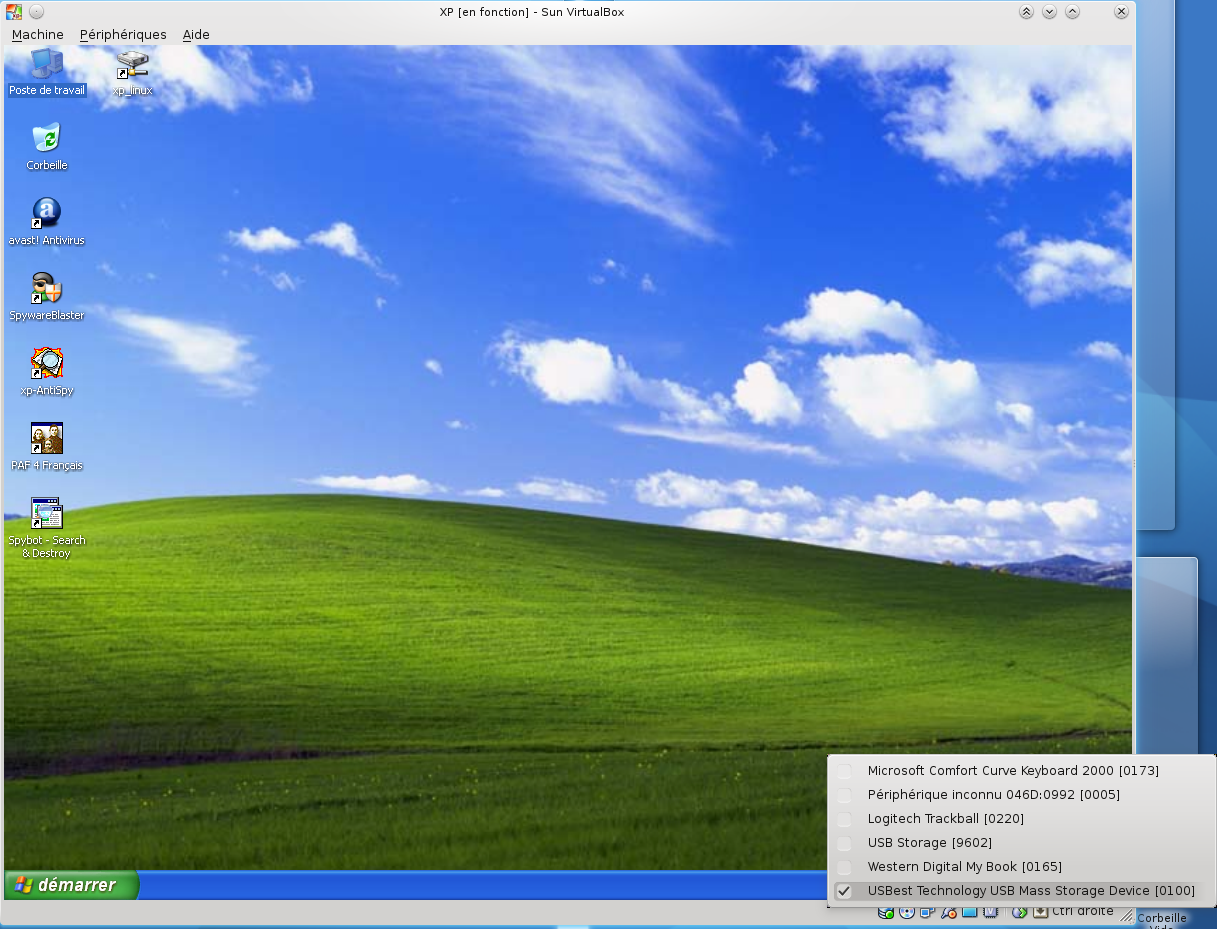The width and height of the screenshot is (1217, 929).
Task: Click the keep-above double chevron title button
Action: coord(1026,12)
